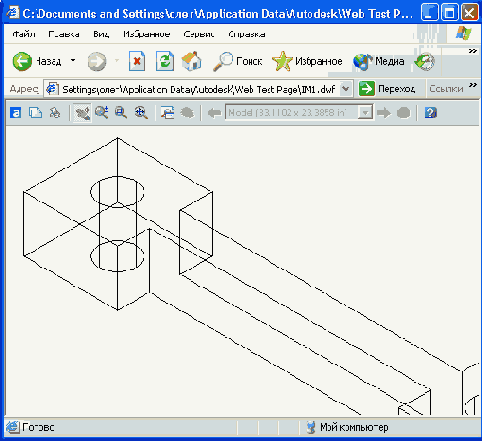Click the Ссылки links label

pyautogui.click(x=446, y=89)
